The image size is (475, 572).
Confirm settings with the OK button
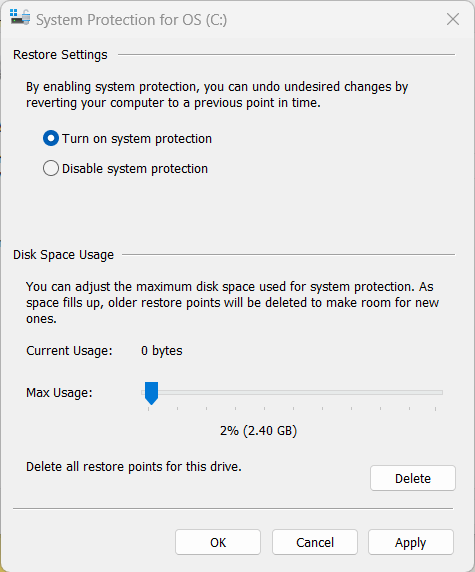[x=218, y=542]
